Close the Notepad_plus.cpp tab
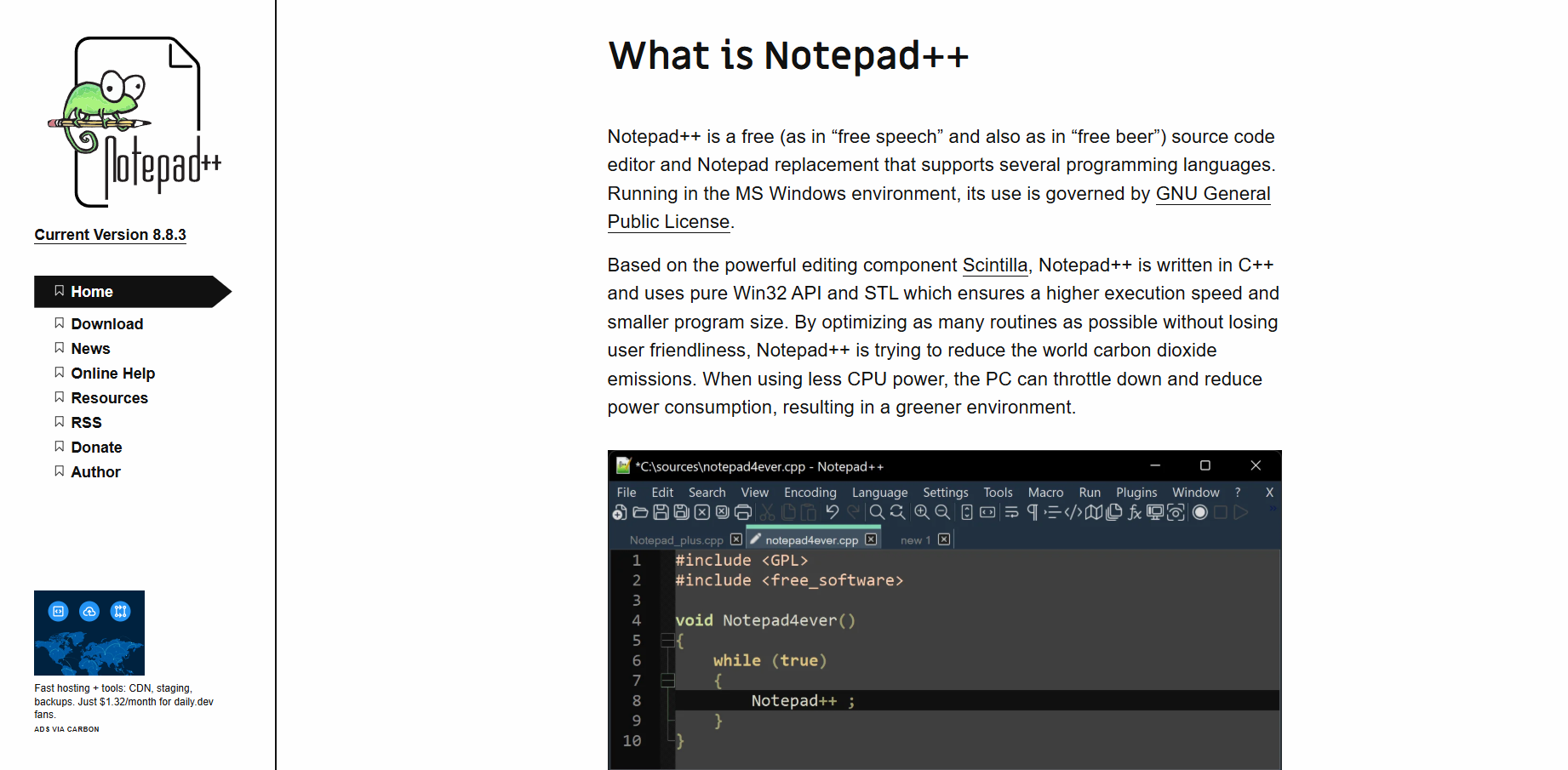This screenshot has width=1568, height=770. [x=736, y=539]
